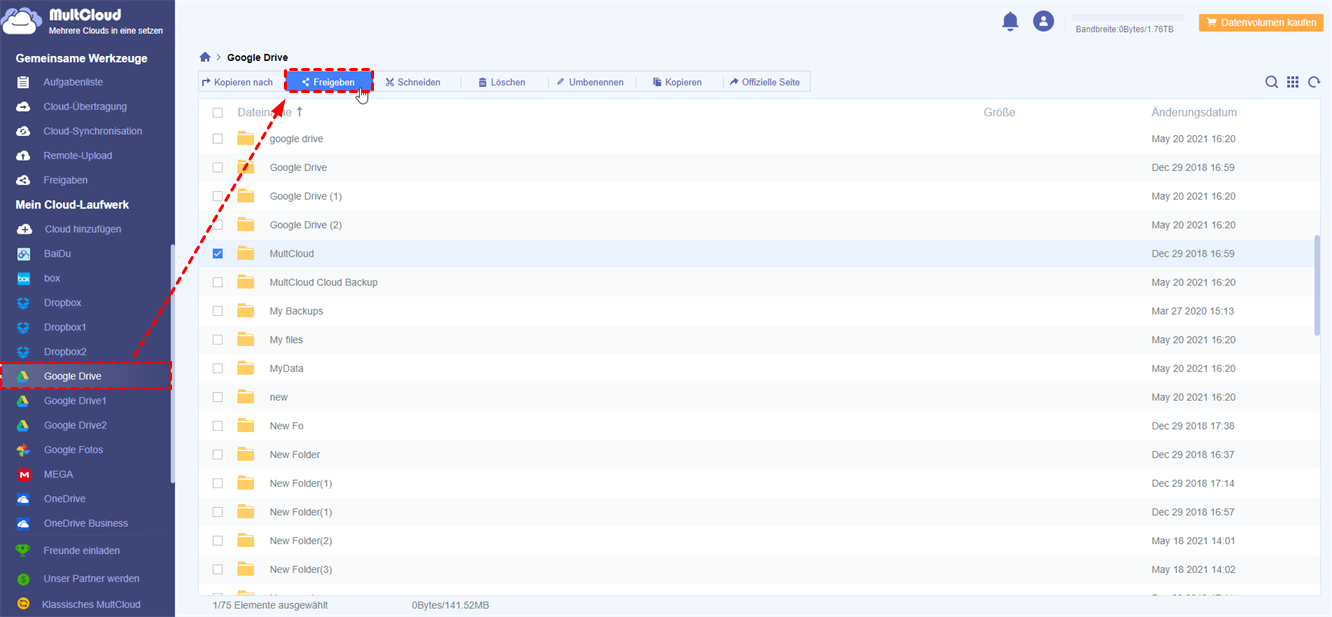The image size is (1332, 617).
Task: Open Offizielle Seite link
Action: point(765,82)
